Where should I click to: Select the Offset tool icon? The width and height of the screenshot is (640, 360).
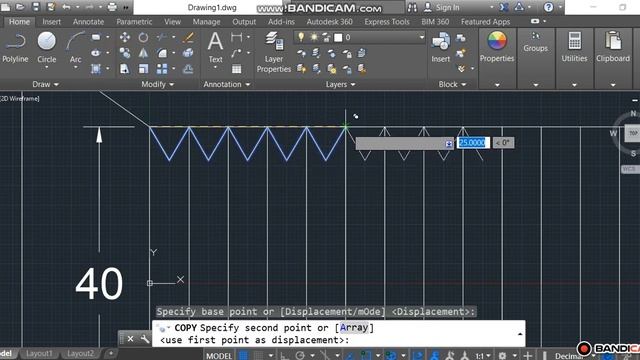coord(188,69)
